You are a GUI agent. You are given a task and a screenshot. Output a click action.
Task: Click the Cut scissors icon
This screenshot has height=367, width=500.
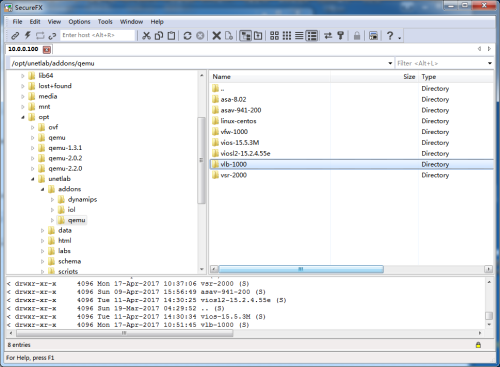click(x=146, y=35)
